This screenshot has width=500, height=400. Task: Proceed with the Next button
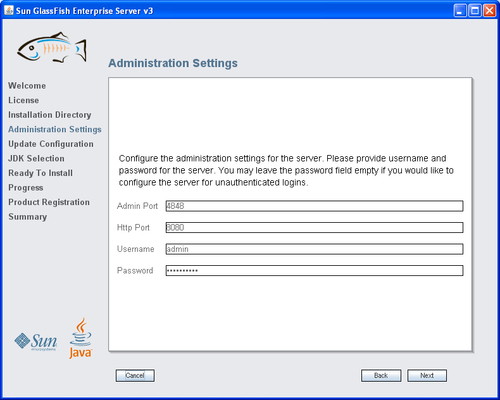(427, 376)
